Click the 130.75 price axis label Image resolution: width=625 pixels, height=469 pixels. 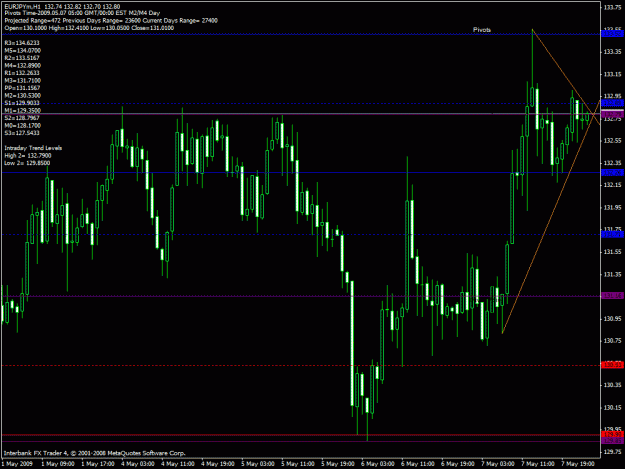click(612, 341)
